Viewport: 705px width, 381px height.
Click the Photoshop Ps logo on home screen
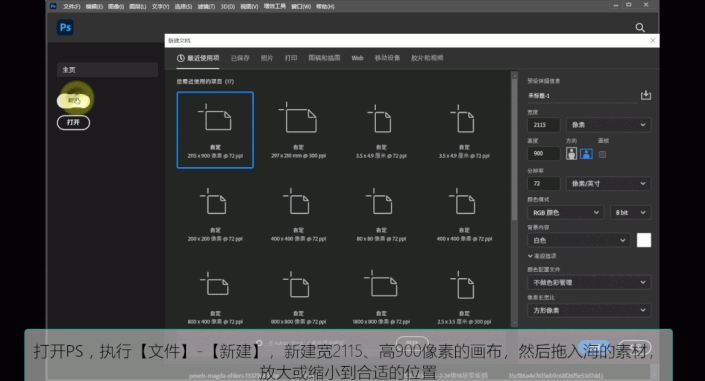tap(65, 27)
